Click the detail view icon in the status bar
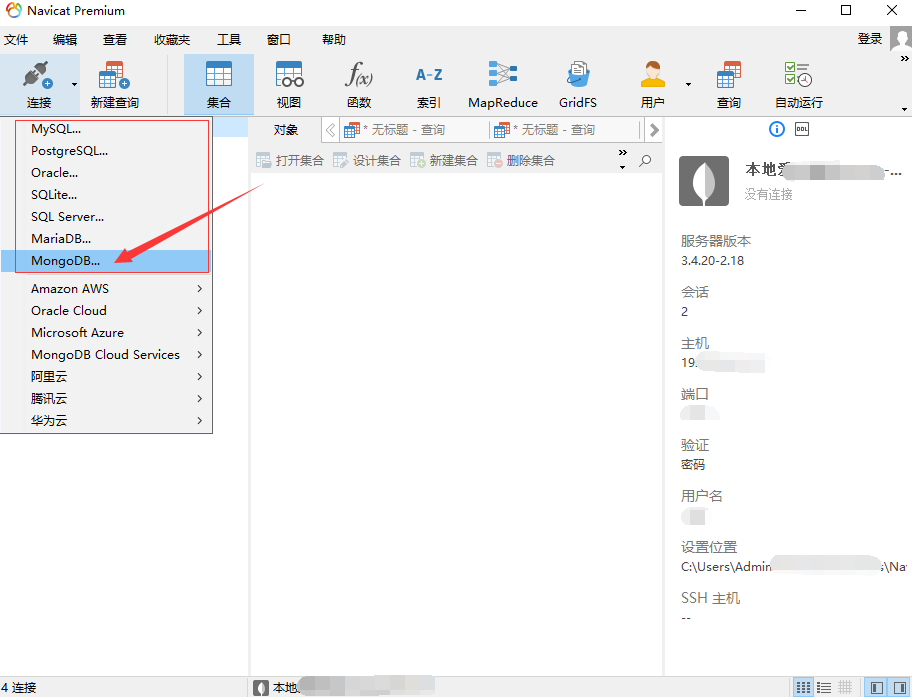The width and height of the screenshot is (912, 697). click(x=823, y=687)
